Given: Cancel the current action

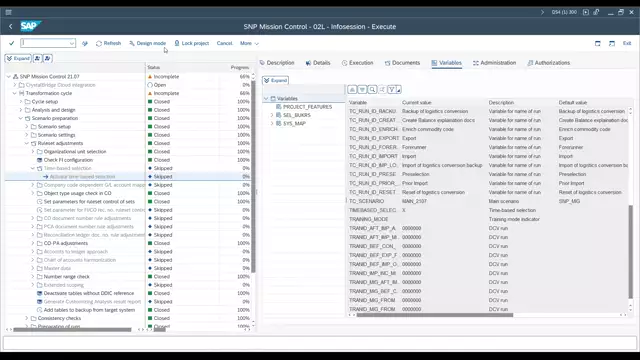Looking at the screenshot, I should tap(224, 43).
